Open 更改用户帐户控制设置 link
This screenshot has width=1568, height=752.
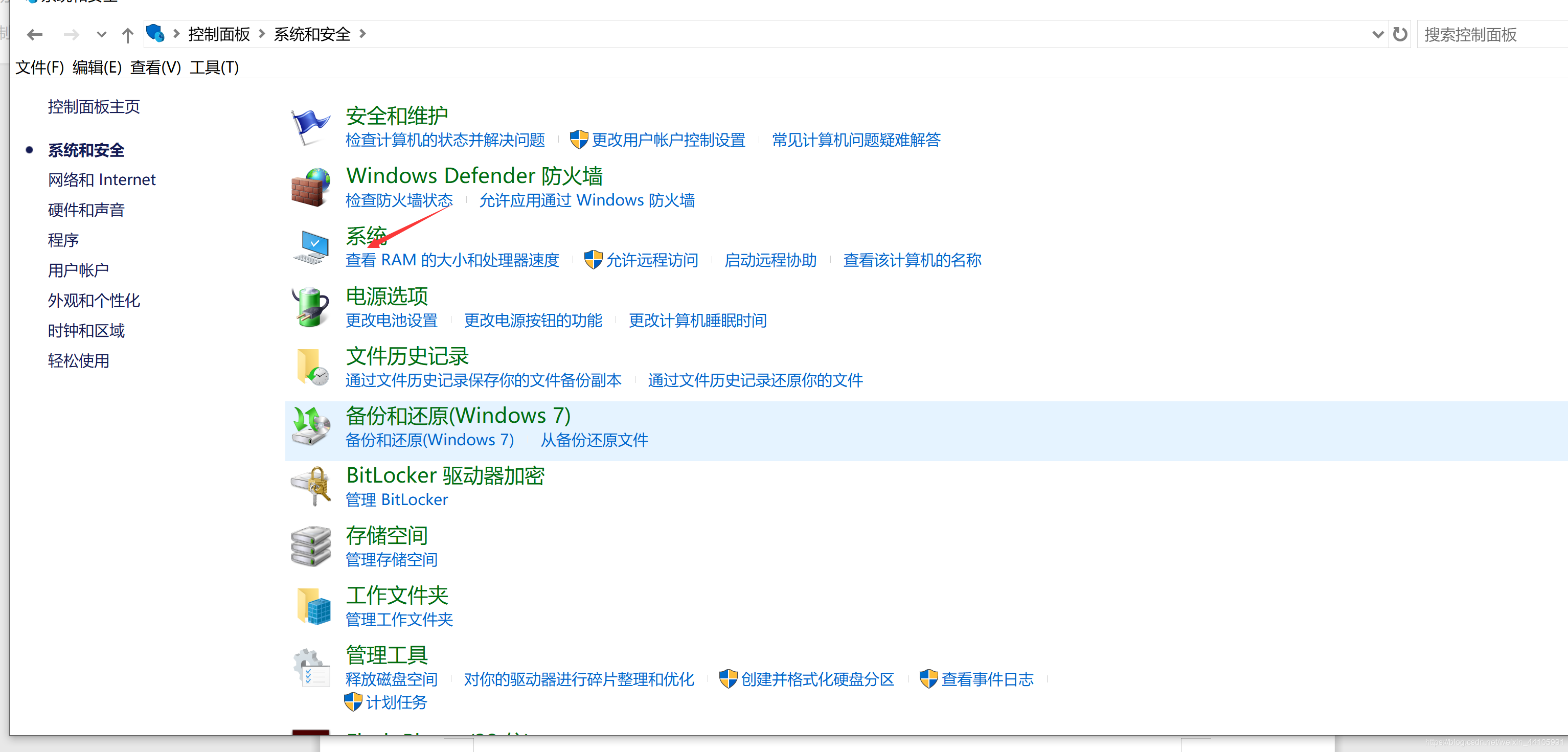click(668, 141)
